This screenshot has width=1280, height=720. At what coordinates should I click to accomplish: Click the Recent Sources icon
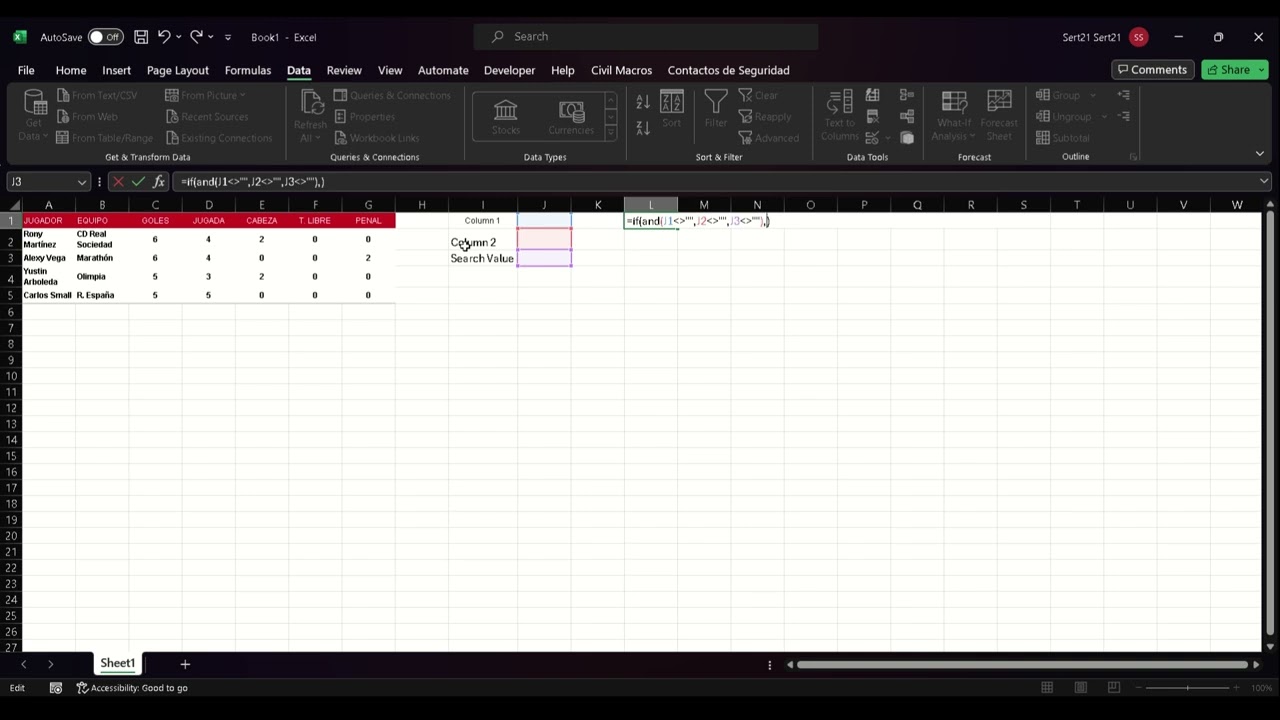[172, 116]
